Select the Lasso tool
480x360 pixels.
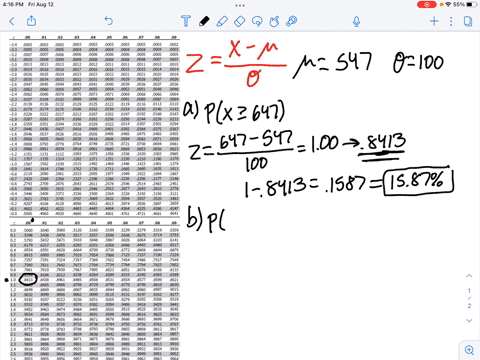(x=257, y=21)
